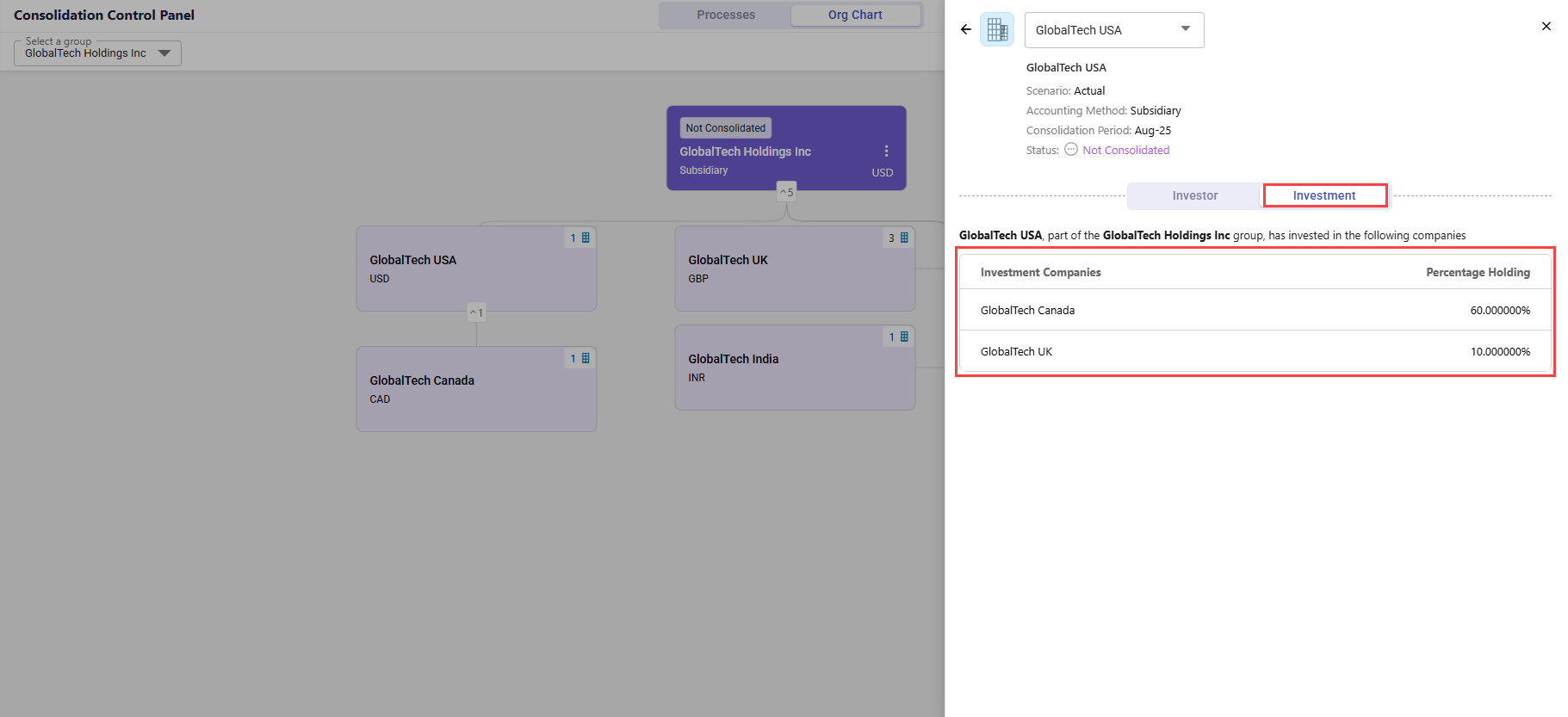Click the building icon on the GlobalTech Canada card
Image resolution: width=1568 pixels, height=717 pixels.
point(586,359)
